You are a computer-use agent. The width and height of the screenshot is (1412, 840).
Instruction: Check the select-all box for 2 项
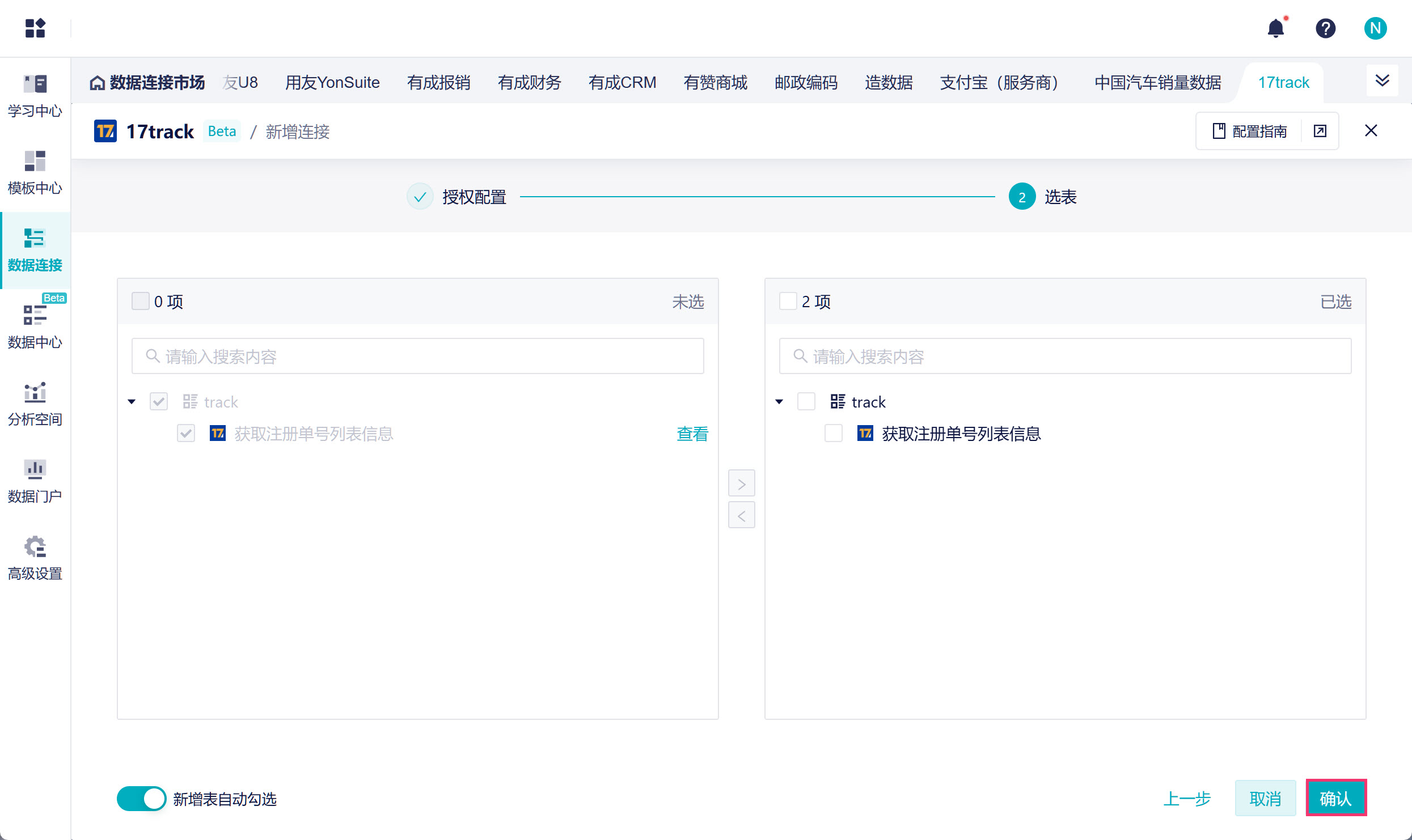click(x=788, y=301)
